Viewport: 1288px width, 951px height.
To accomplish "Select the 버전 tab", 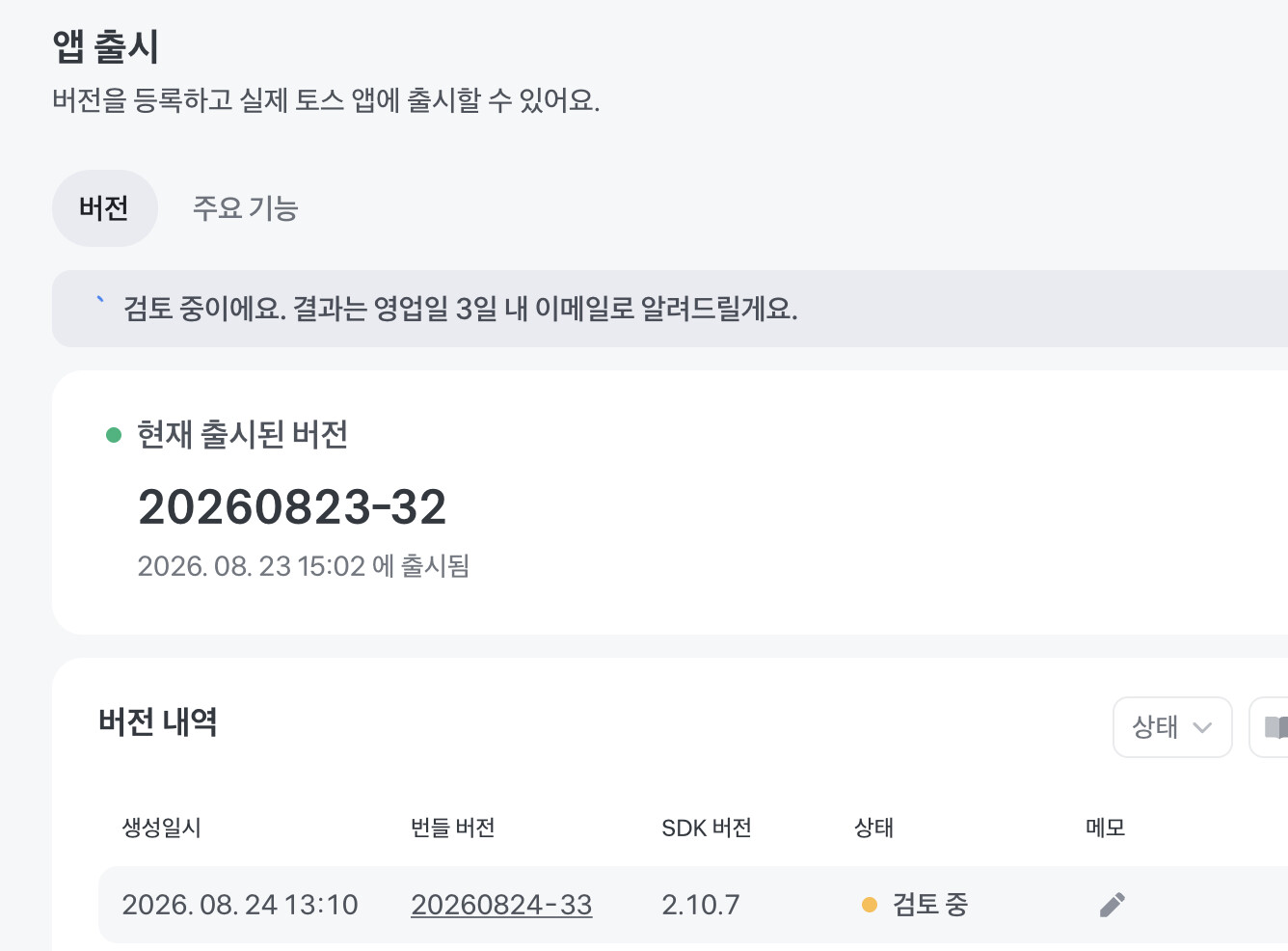I will point(104,208).
